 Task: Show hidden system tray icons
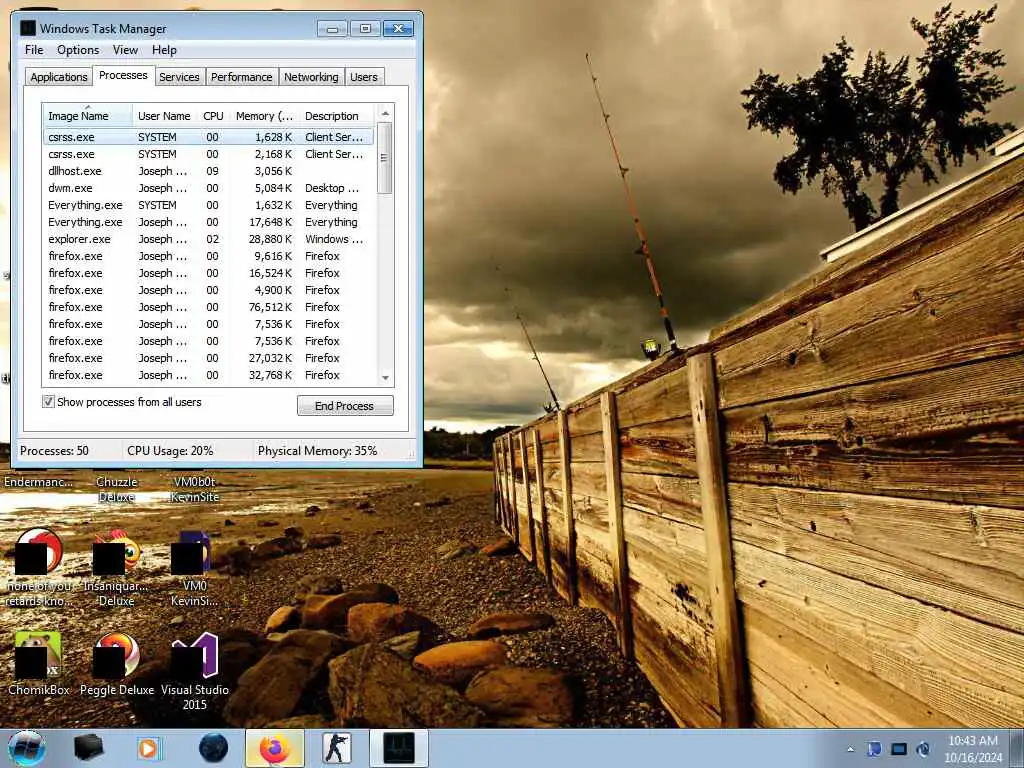850,749
